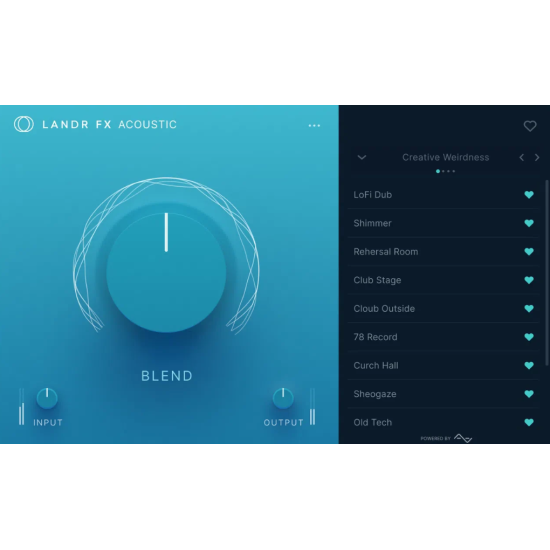550x550 pixels.
Task: Unfavorite Shimmer heart icon
Action: [529, 223]
